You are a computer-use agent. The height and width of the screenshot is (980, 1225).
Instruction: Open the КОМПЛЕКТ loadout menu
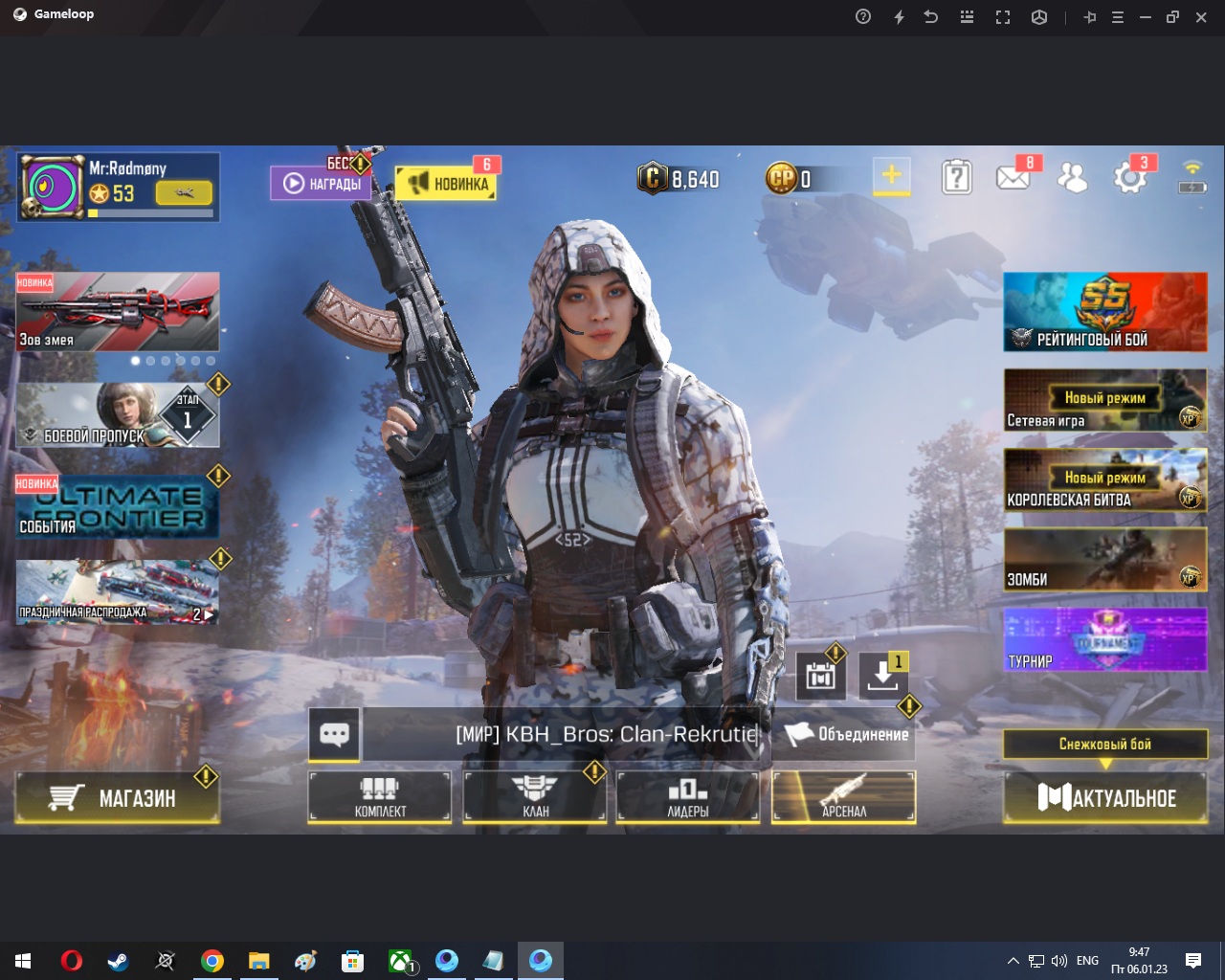click(x=380, y=797)
